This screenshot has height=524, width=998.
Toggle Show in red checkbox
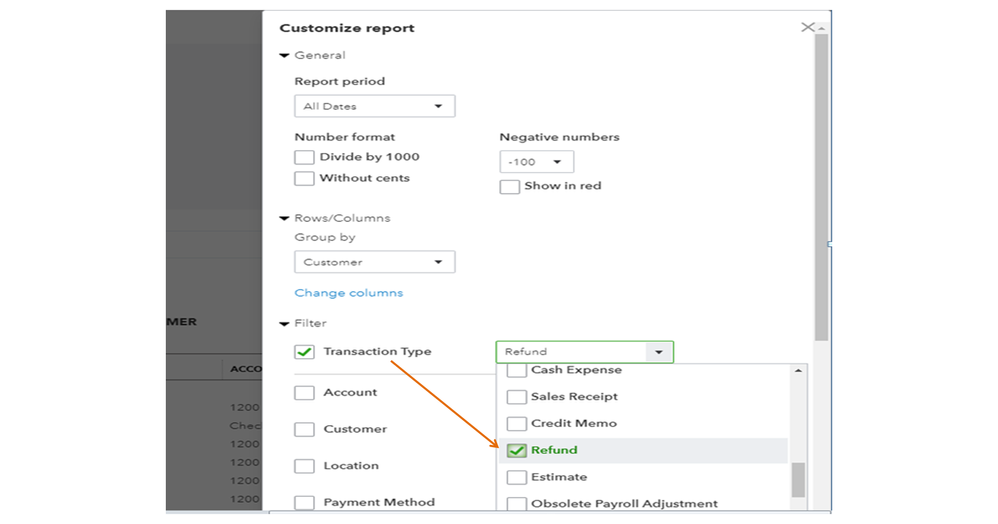510,186
